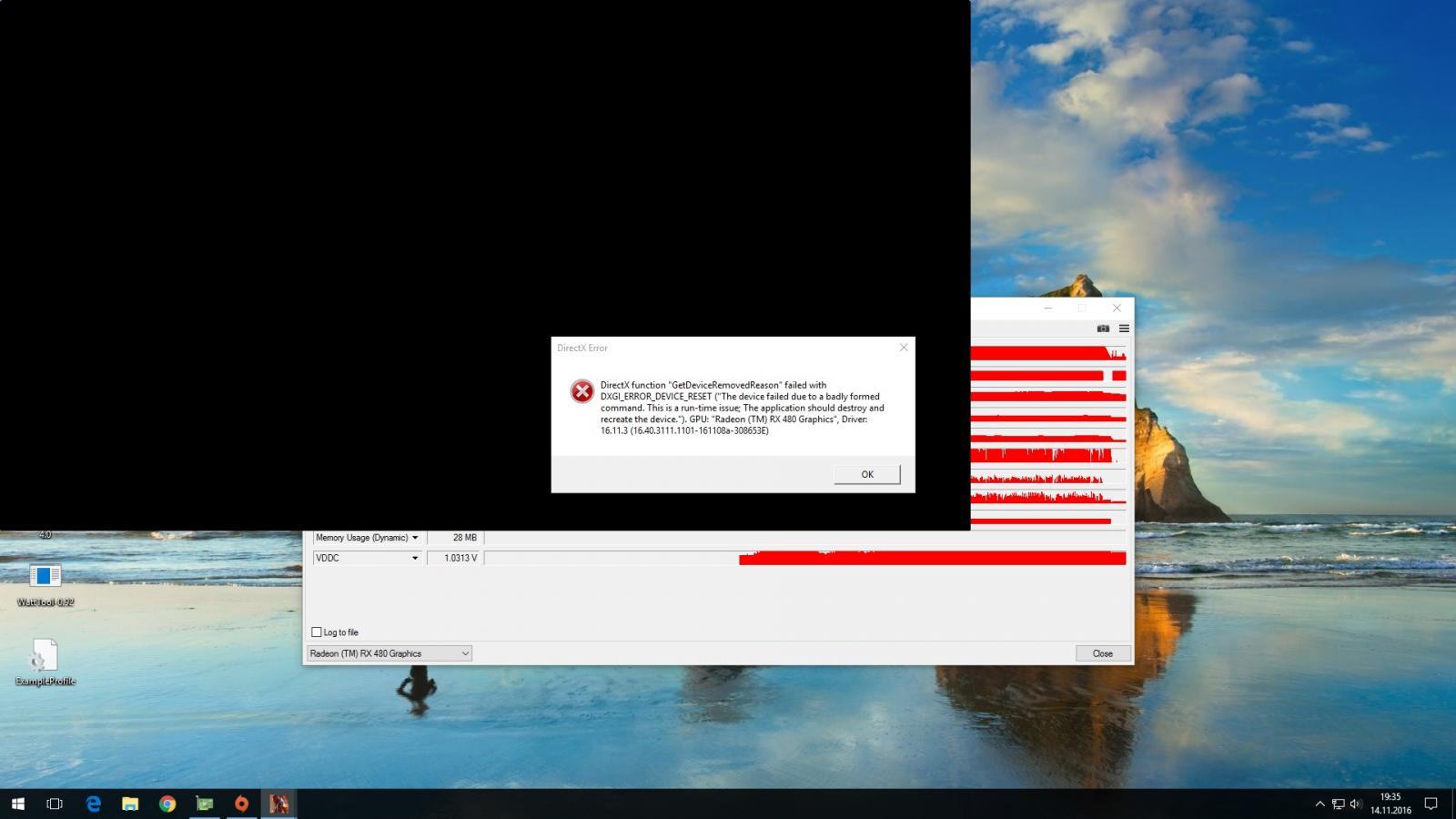Switch to the running game taskbar icon
Screen dimensions: 1456x819
click(x=278, y=804)
